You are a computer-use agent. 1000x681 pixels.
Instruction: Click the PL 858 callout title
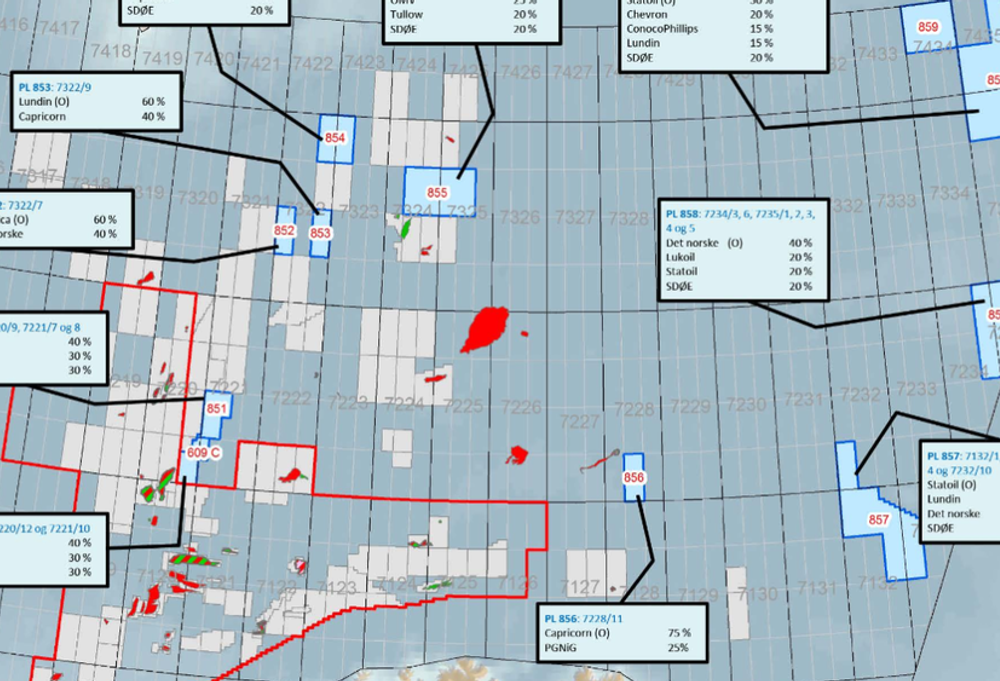pyautogui.click(x=740, y=221)
